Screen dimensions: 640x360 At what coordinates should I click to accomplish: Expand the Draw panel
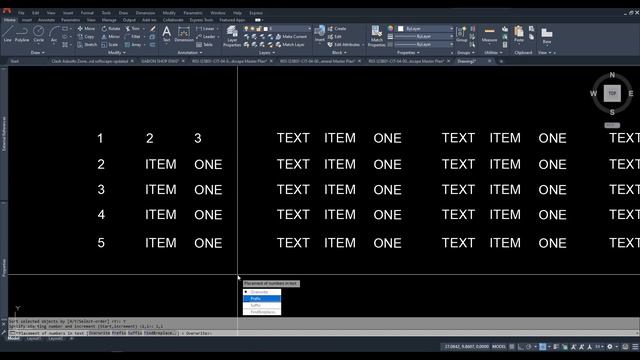click(x=38, y=53)
